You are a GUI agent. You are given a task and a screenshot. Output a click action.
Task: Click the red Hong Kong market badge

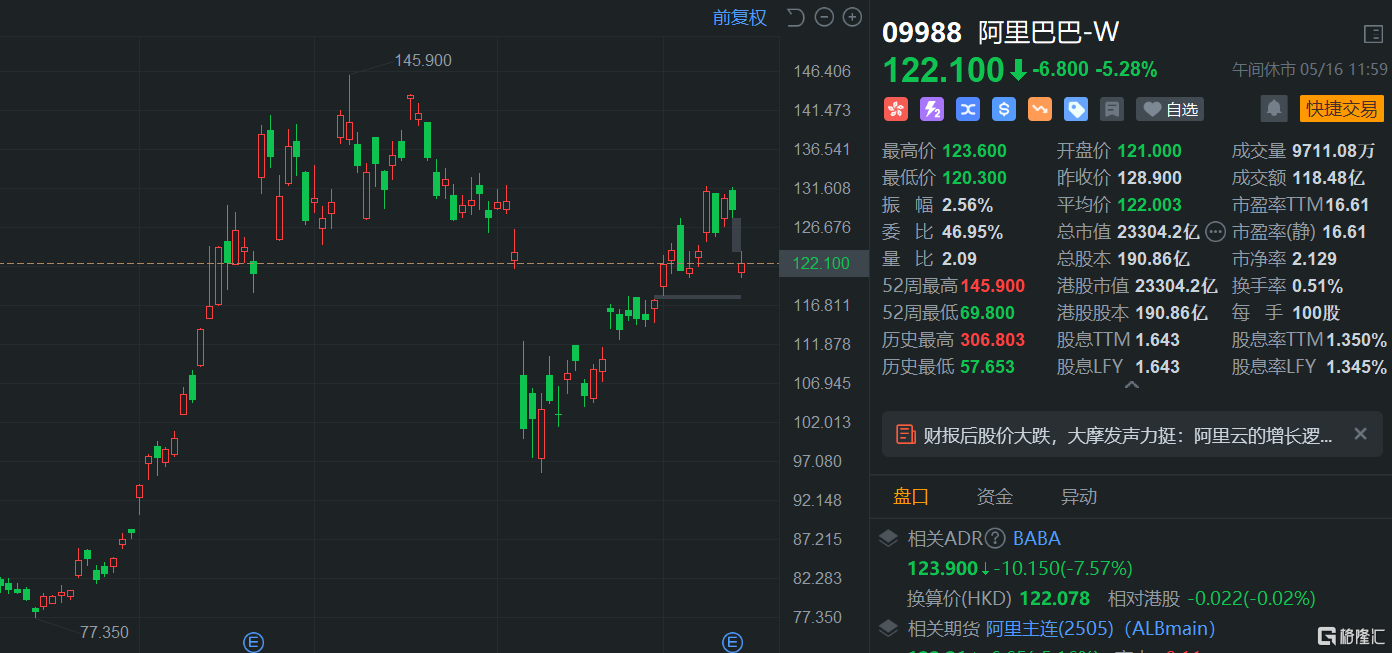[895, 109]
